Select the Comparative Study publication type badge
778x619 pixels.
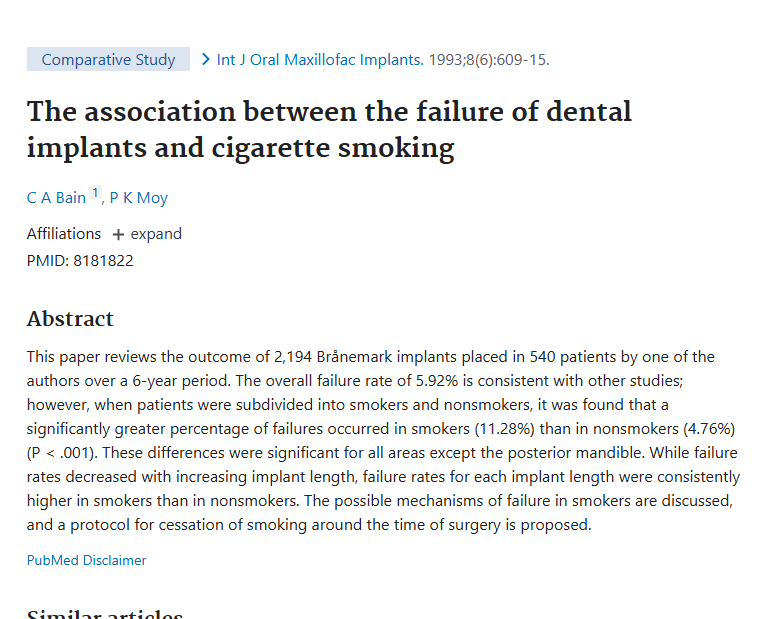click(x=108, y=59)
